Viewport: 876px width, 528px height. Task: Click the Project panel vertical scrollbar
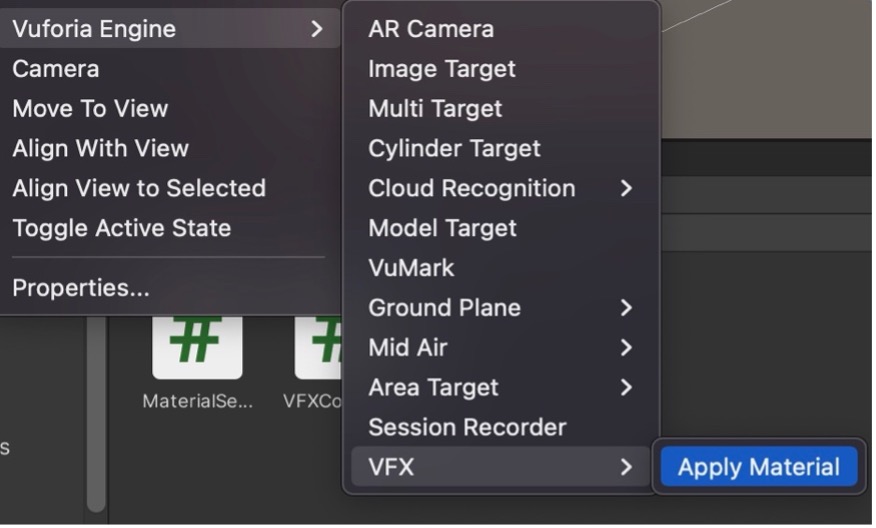[97, 415]
